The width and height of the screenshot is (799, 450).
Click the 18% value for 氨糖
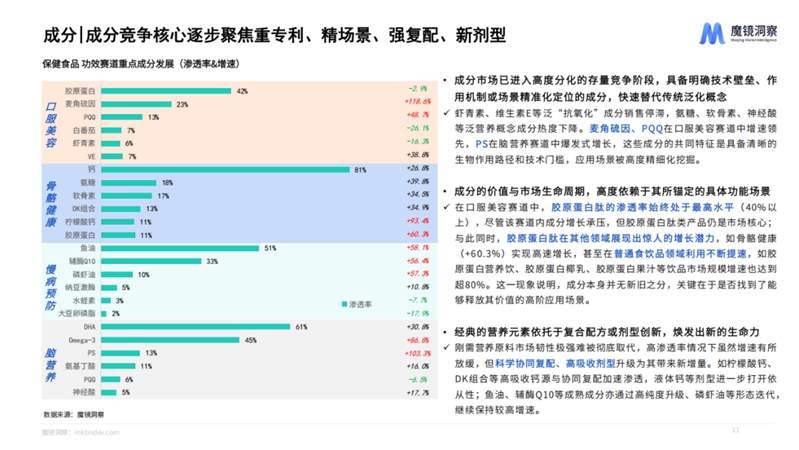point(167,182)
